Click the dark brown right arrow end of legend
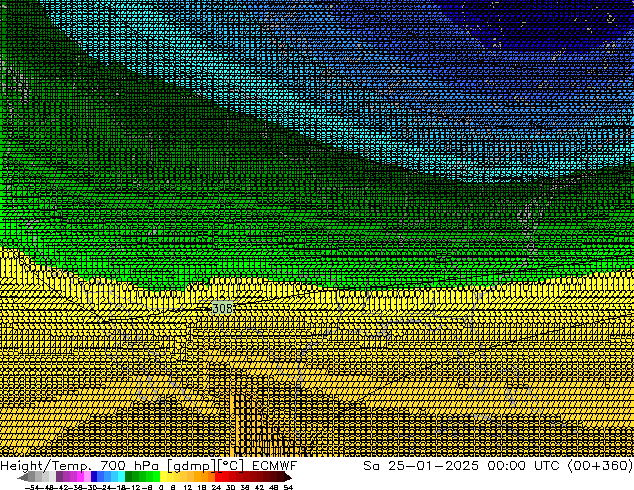Image resolution: width=634 pixels, height=490 pixels. click(288, 477)
